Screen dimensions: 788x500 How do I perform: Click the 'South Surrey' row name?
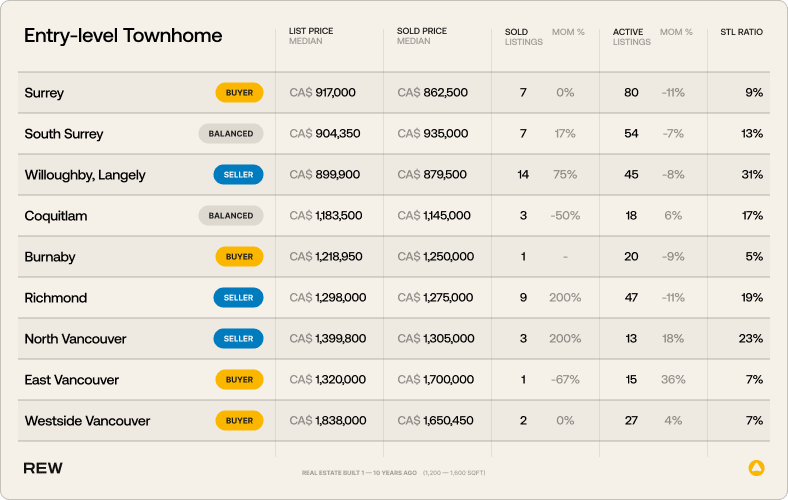pos(64,134)
